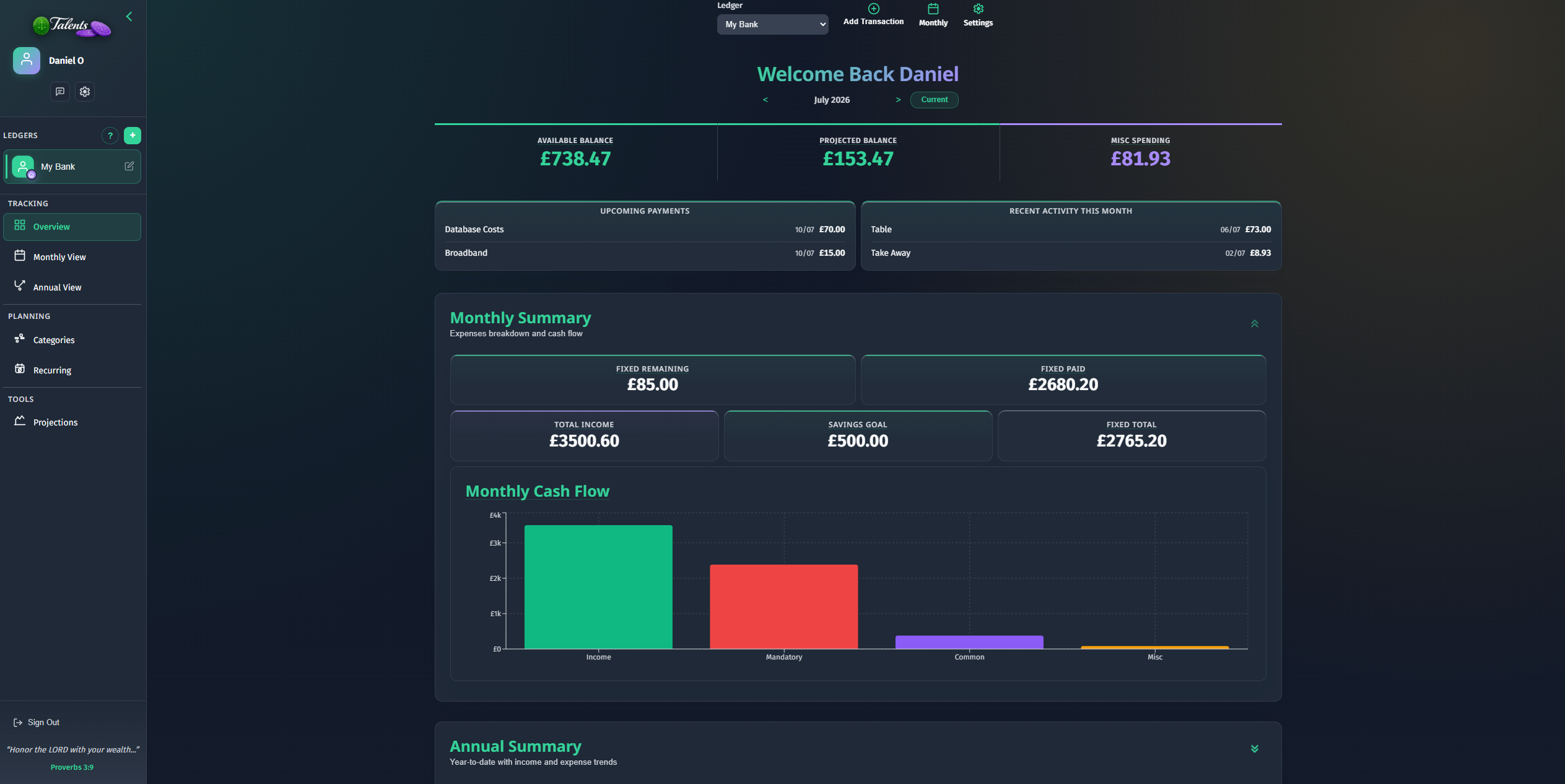Open the sidebar gear settings icon
The height and width of the screenshot is (784, 1565).
click(x=85, y=92)
